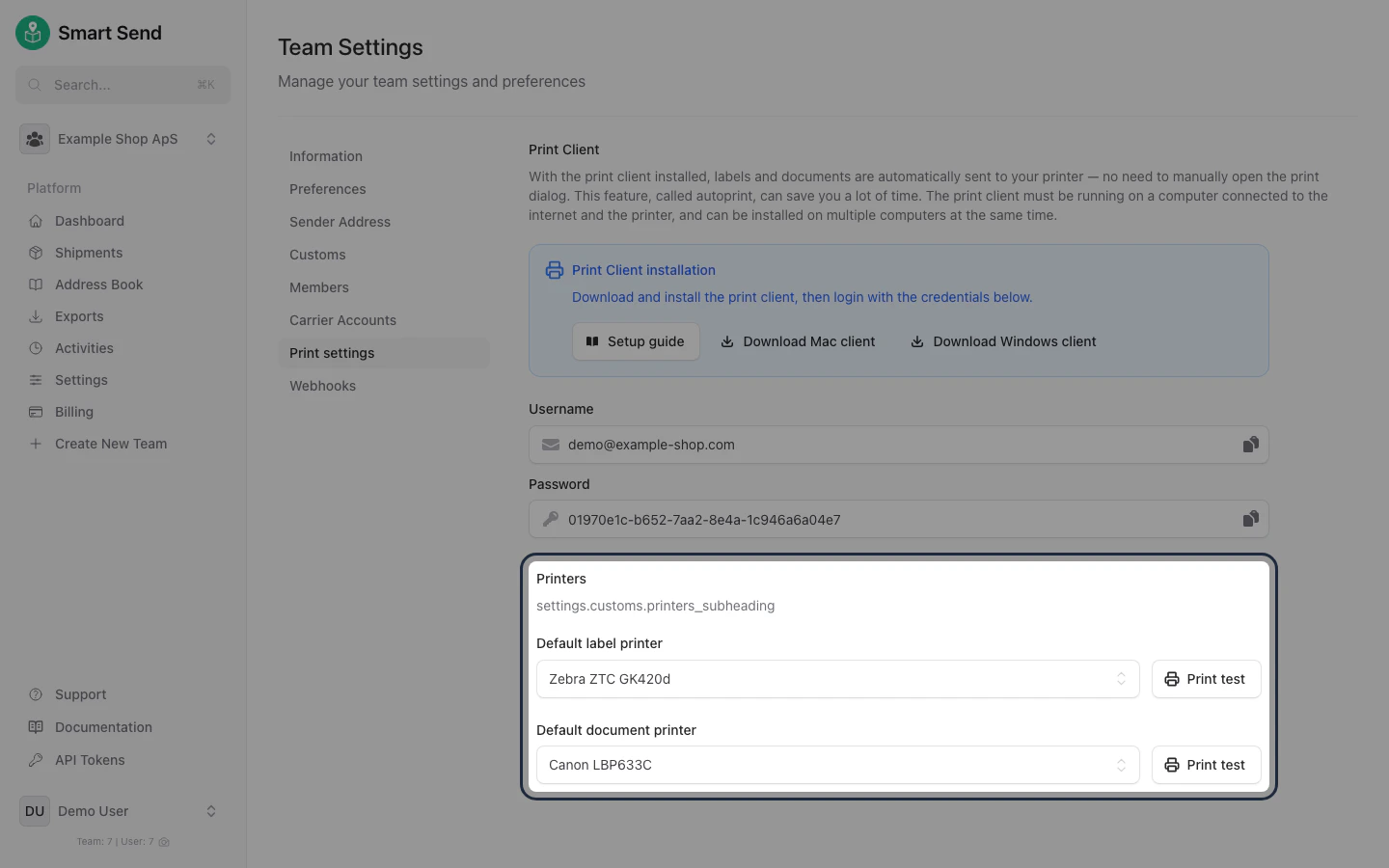Image resolution: width=1389 pixels, height=868 pixels.
Task: Open Activities from the sidebar
Action: tap(84, 348)
